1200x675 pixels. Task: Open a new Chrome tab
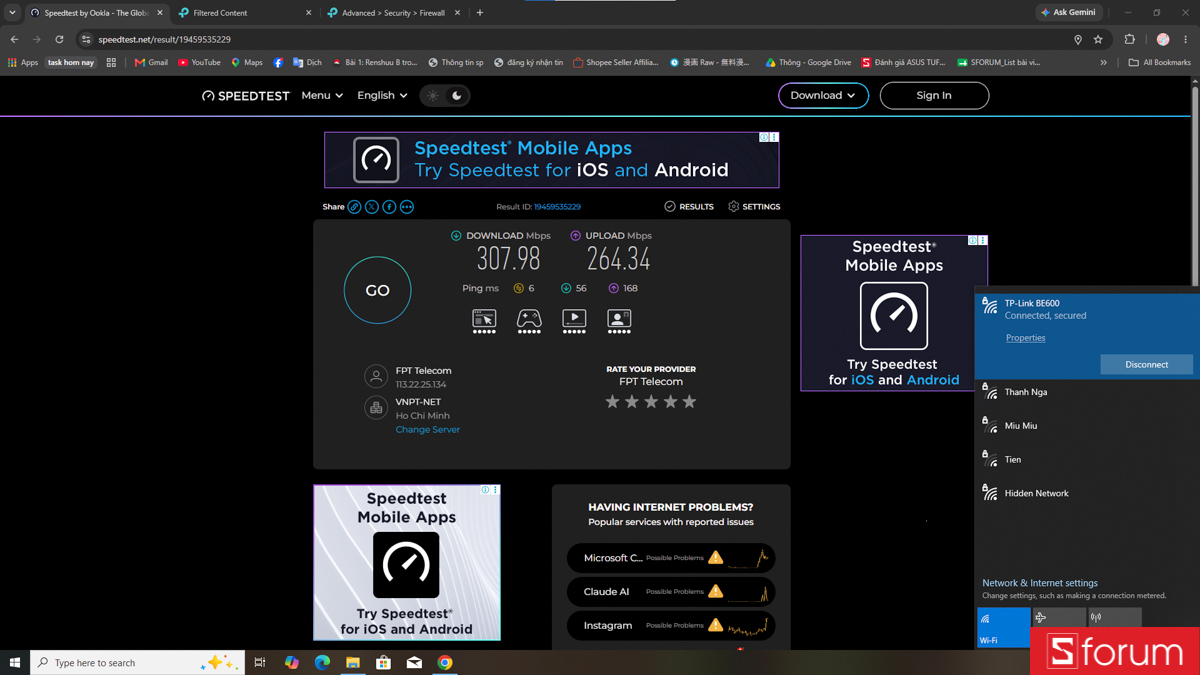(x=480, y=13)
